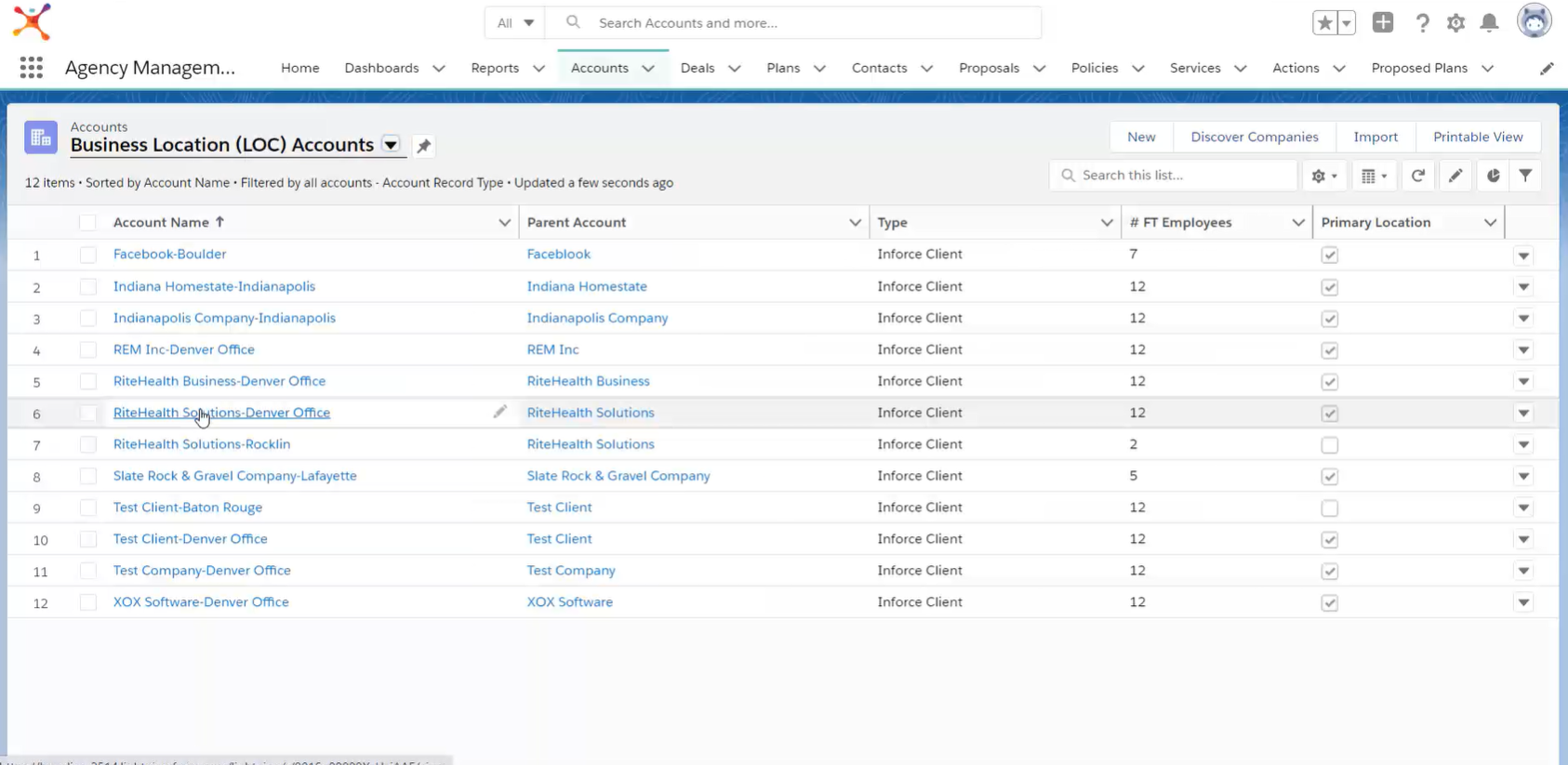Viewport: 1568px width, 765px height.
Task: Select the RiteHealth Business-Denver Office row checkbox
Action: click(x=87, y=382)
